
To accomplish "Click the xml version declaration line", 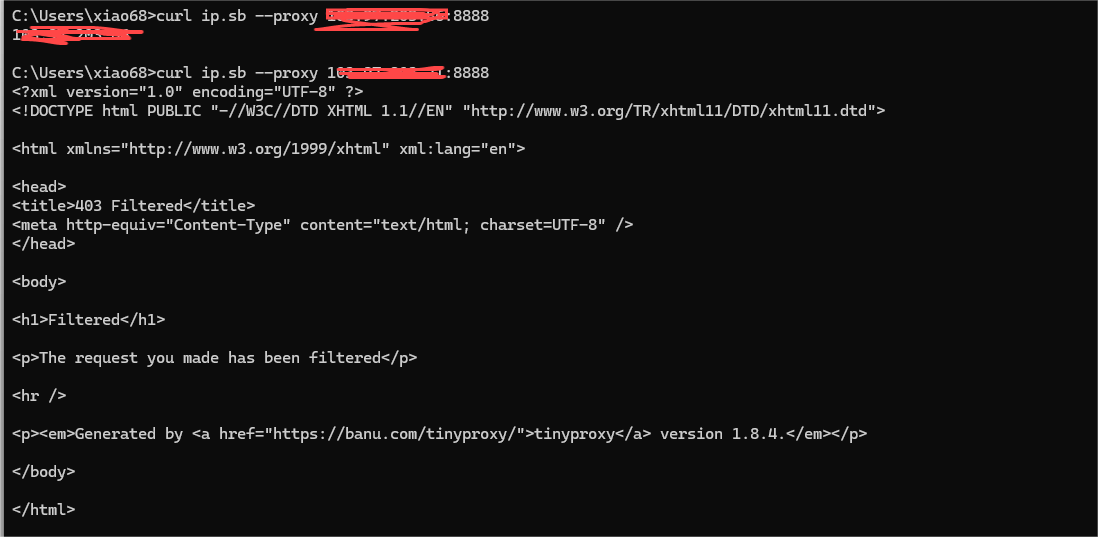I will 188,92.
